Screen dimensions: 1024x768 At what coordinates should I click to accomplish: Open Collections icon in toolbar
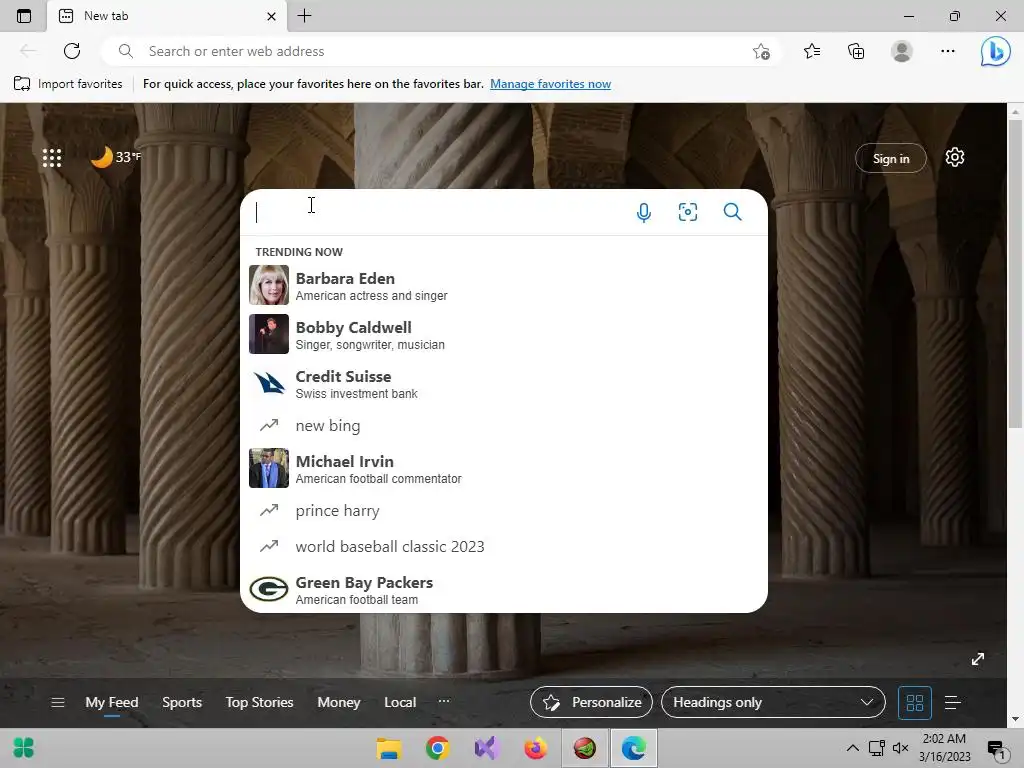[856, 51]
